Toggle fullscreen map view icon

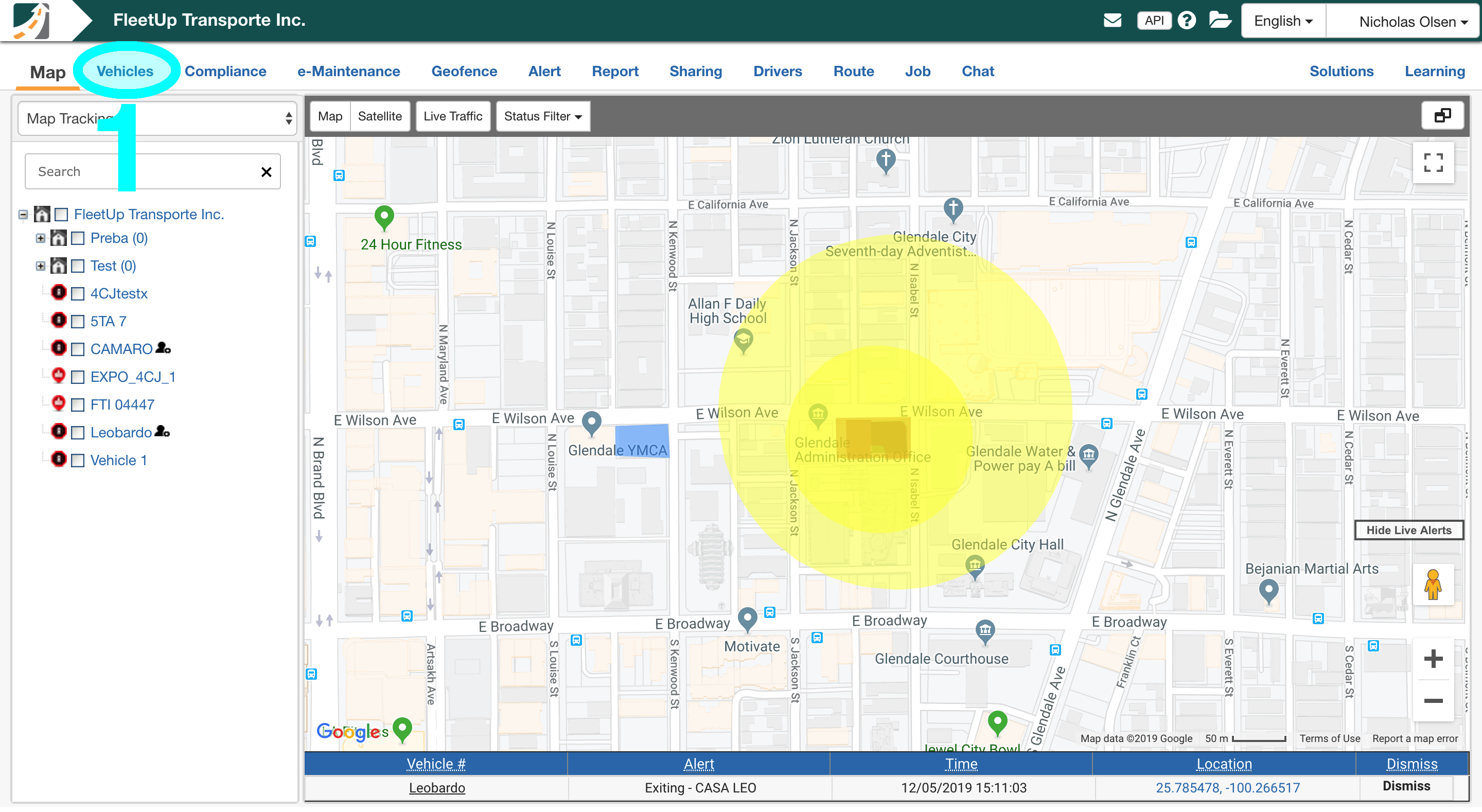tap(1433, 163)
